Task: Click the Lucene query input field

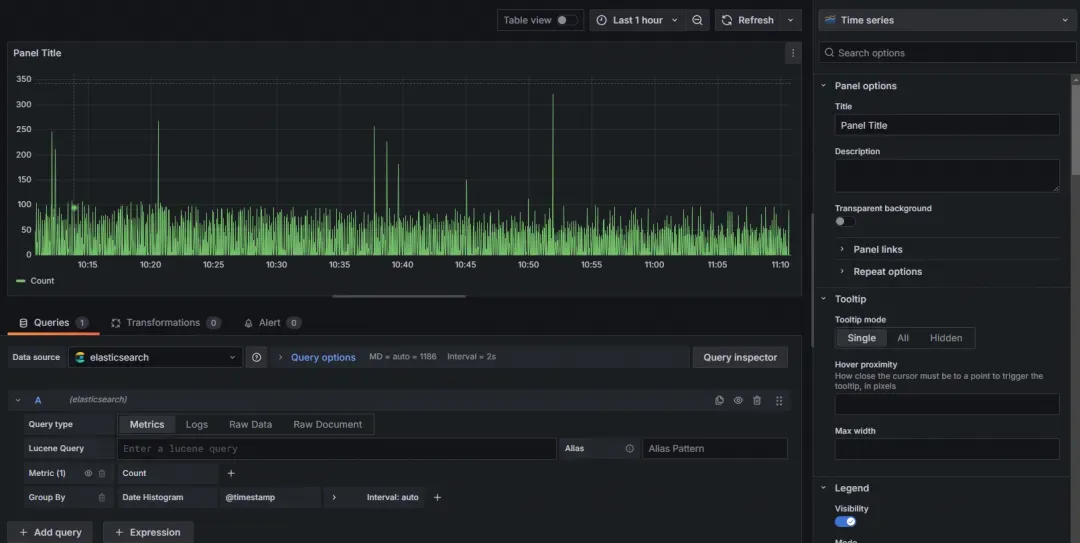Action: (x=336, y=449)
